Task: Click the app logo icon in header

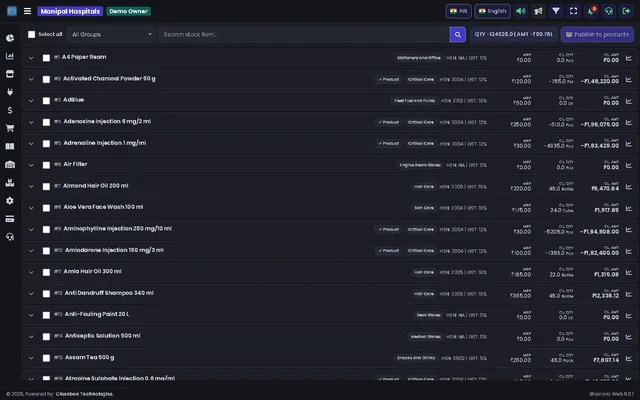Action: click(x=12, y=11)
